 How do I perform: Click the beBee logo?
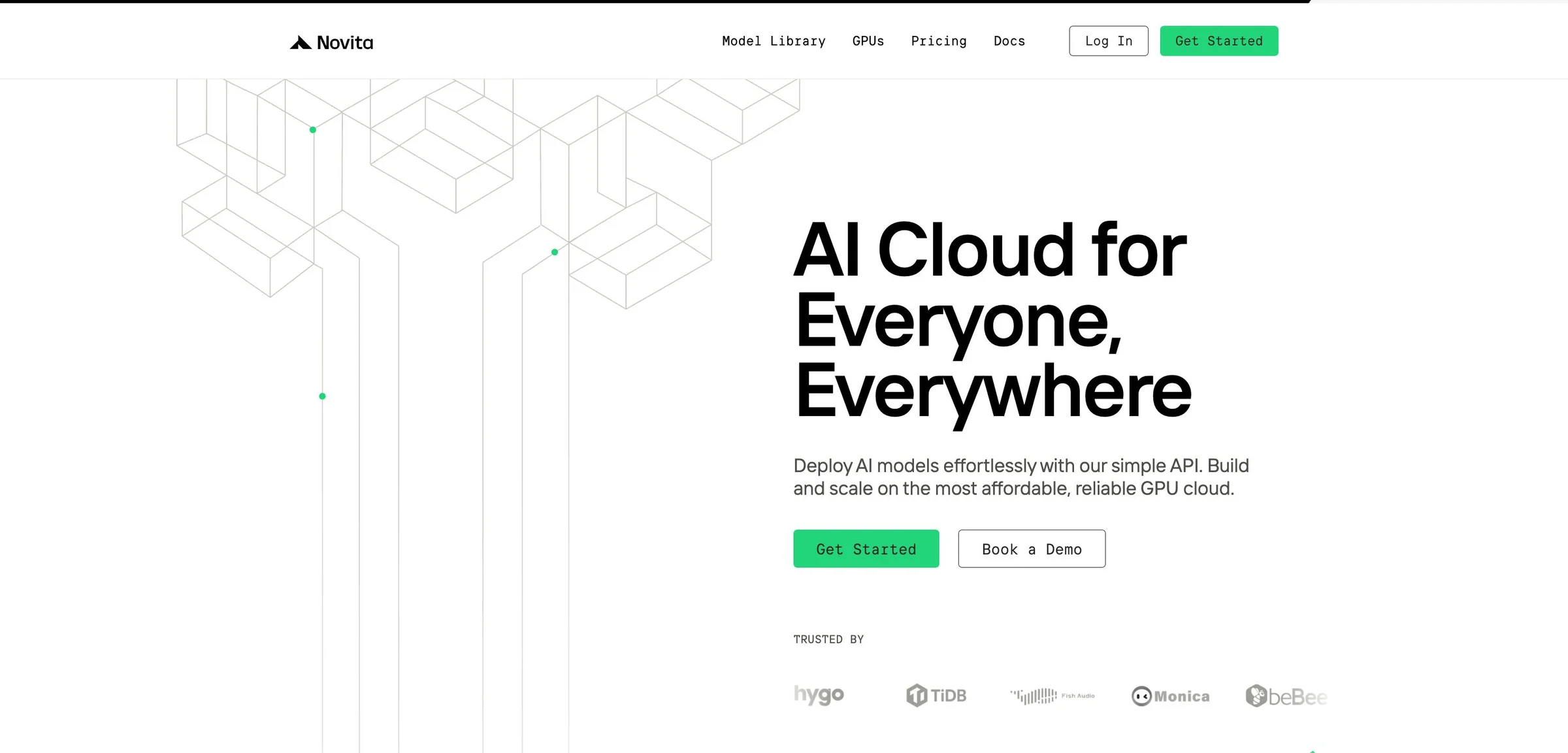tap(1286, 696)
